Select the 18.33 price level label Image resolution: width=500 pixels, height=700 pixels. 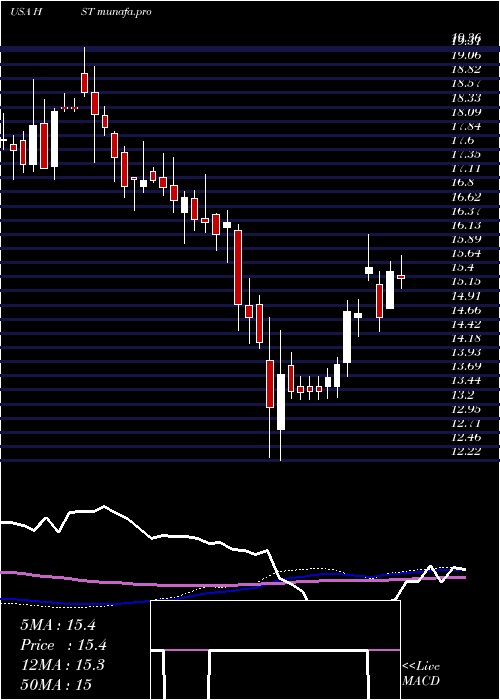click(x=466, y=98)
